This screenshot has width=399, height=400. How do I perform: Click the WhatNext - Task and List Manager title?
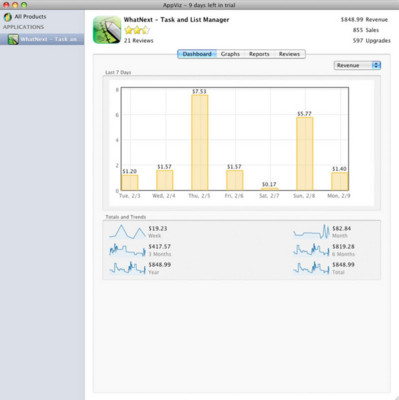176,20
